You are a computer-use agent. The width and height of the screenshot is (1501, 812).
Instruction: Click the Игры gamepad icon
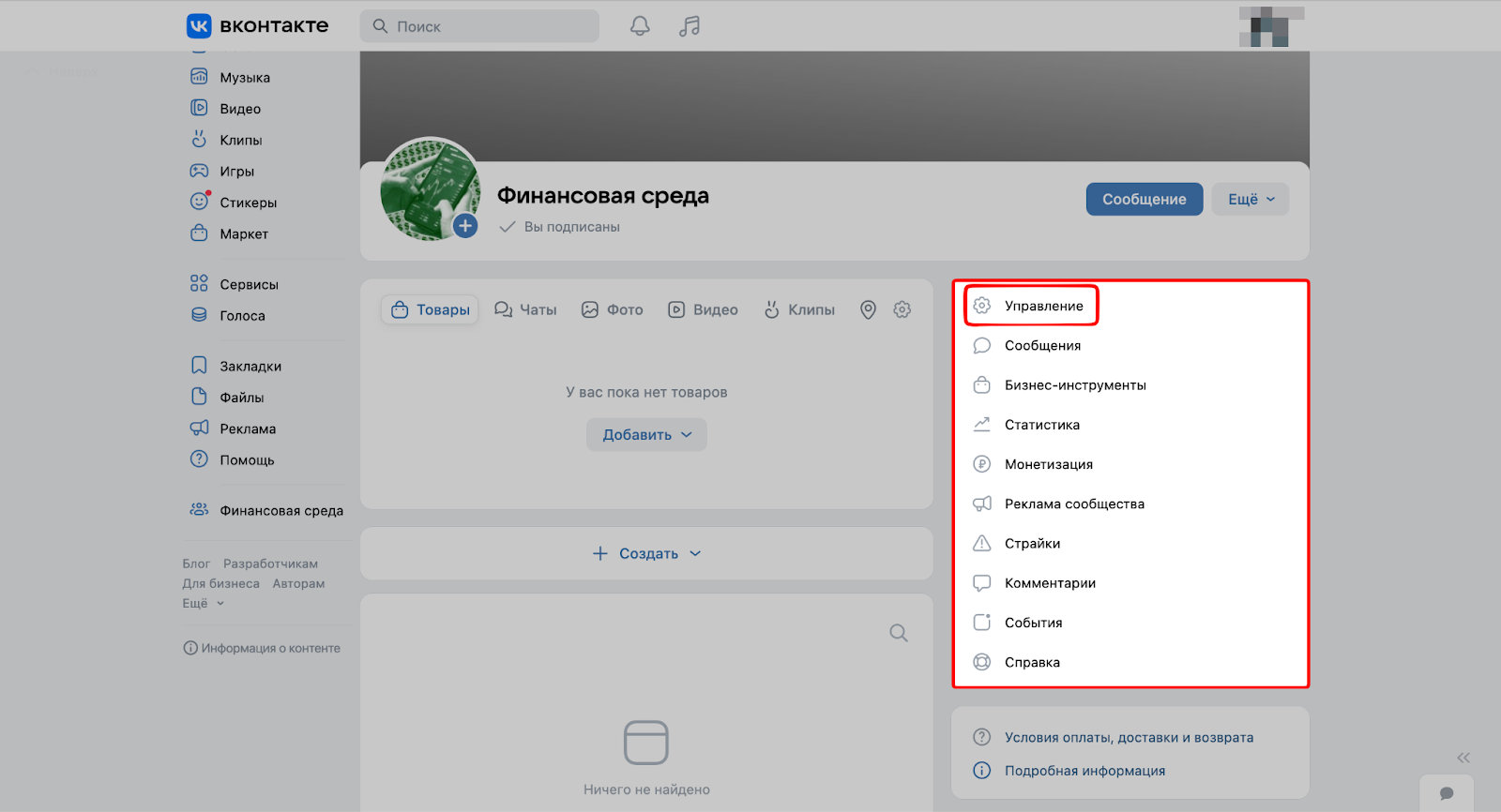coord(199,171)
